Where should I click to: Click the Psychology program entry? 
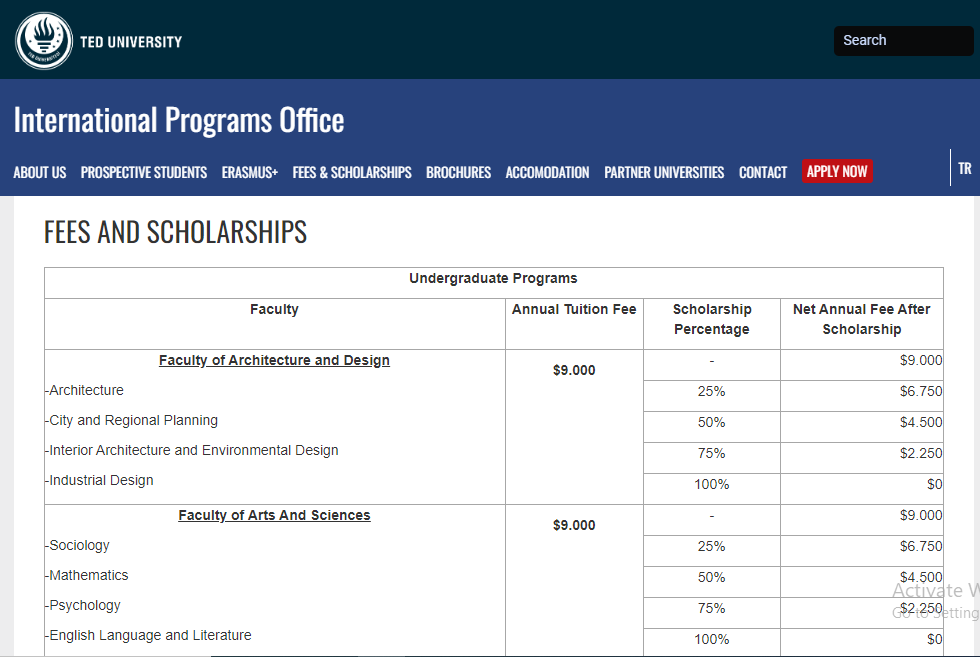click(83, 605)
